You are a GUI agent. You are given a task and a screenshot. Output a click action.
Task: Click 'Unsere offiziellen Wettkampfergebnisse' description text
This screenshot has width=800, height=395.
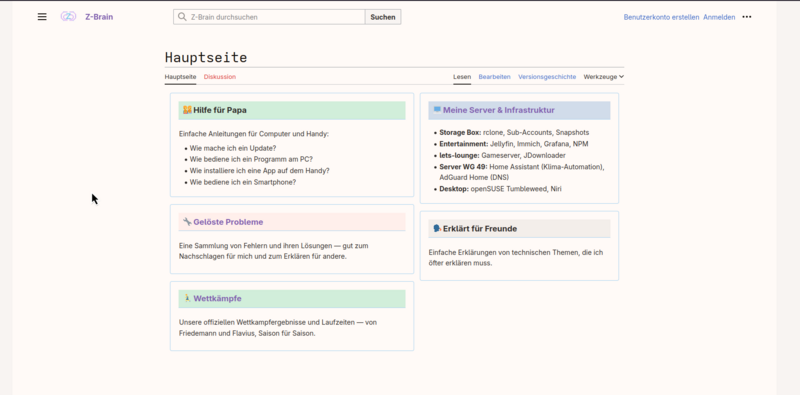[278, 328]
